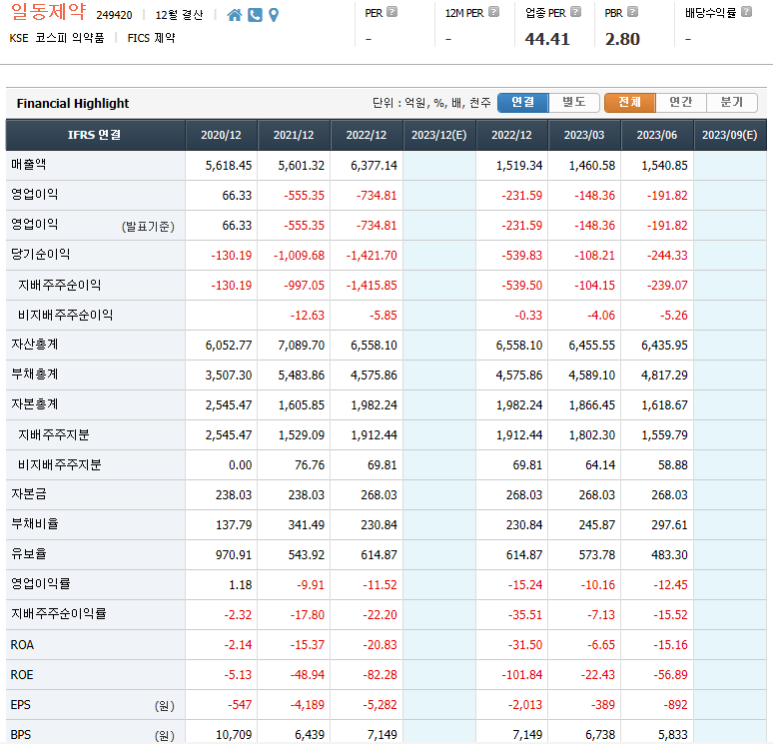The width and height of the screenshot is (773, 744).
Task: Open help icon beside PBR
Action: (x=633, y=12)
